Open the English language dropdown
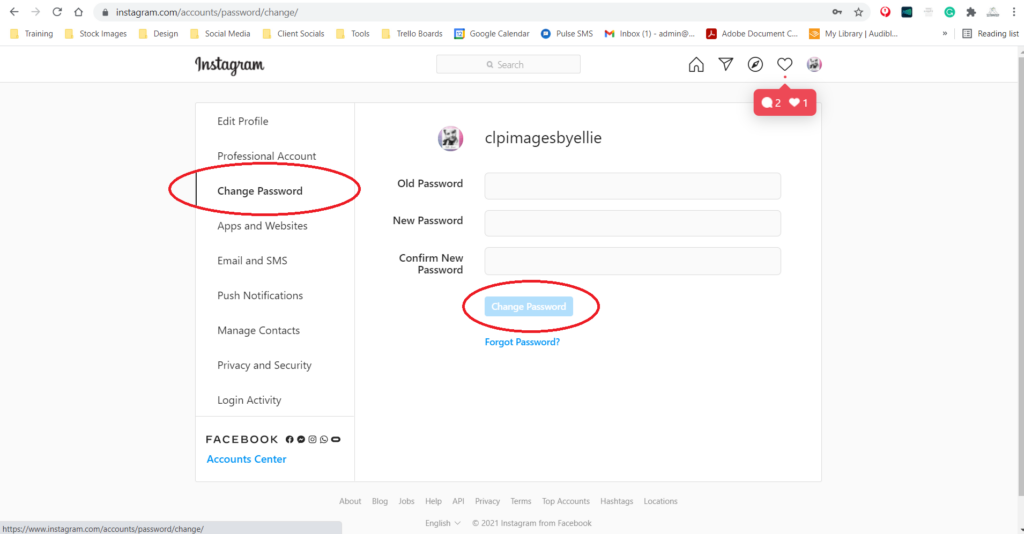1024x534 pixels. 443,523
